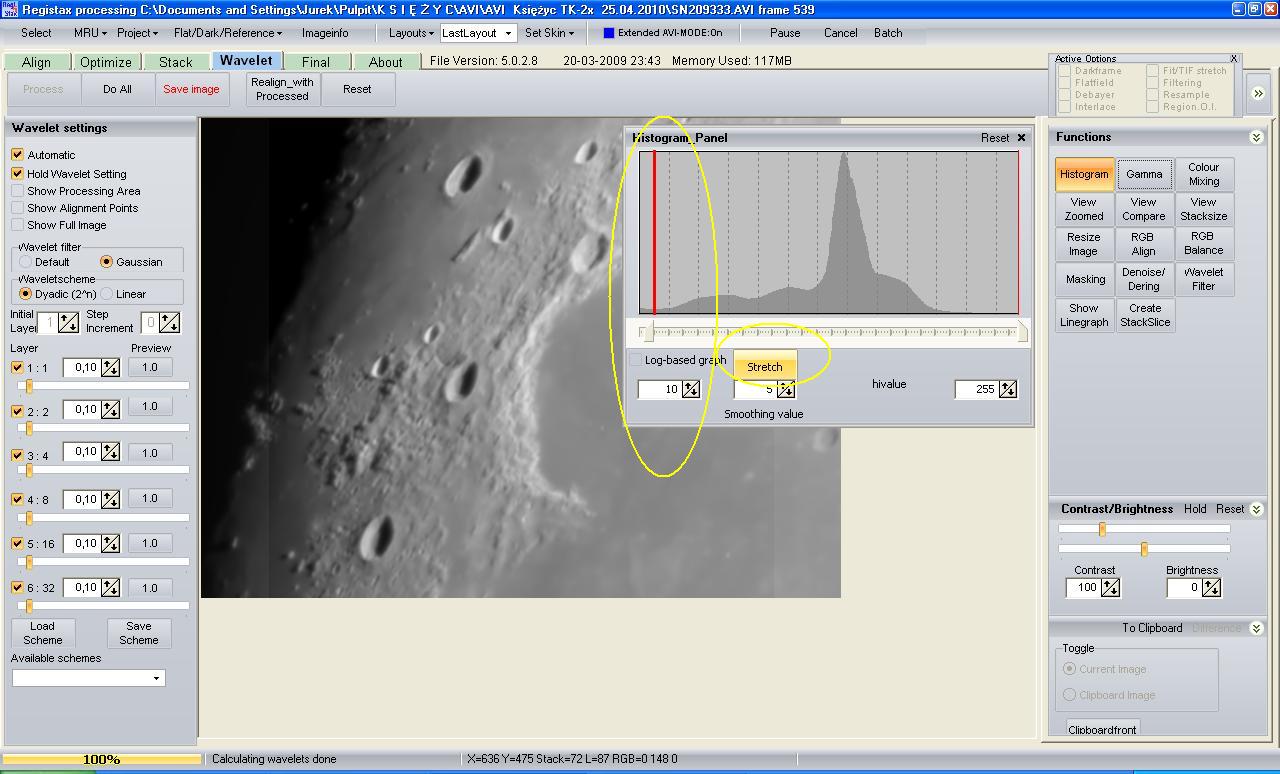The image size is (1280, 774).
Task: Select the Linear waveletscheme
Action: [x=106, y=294]
